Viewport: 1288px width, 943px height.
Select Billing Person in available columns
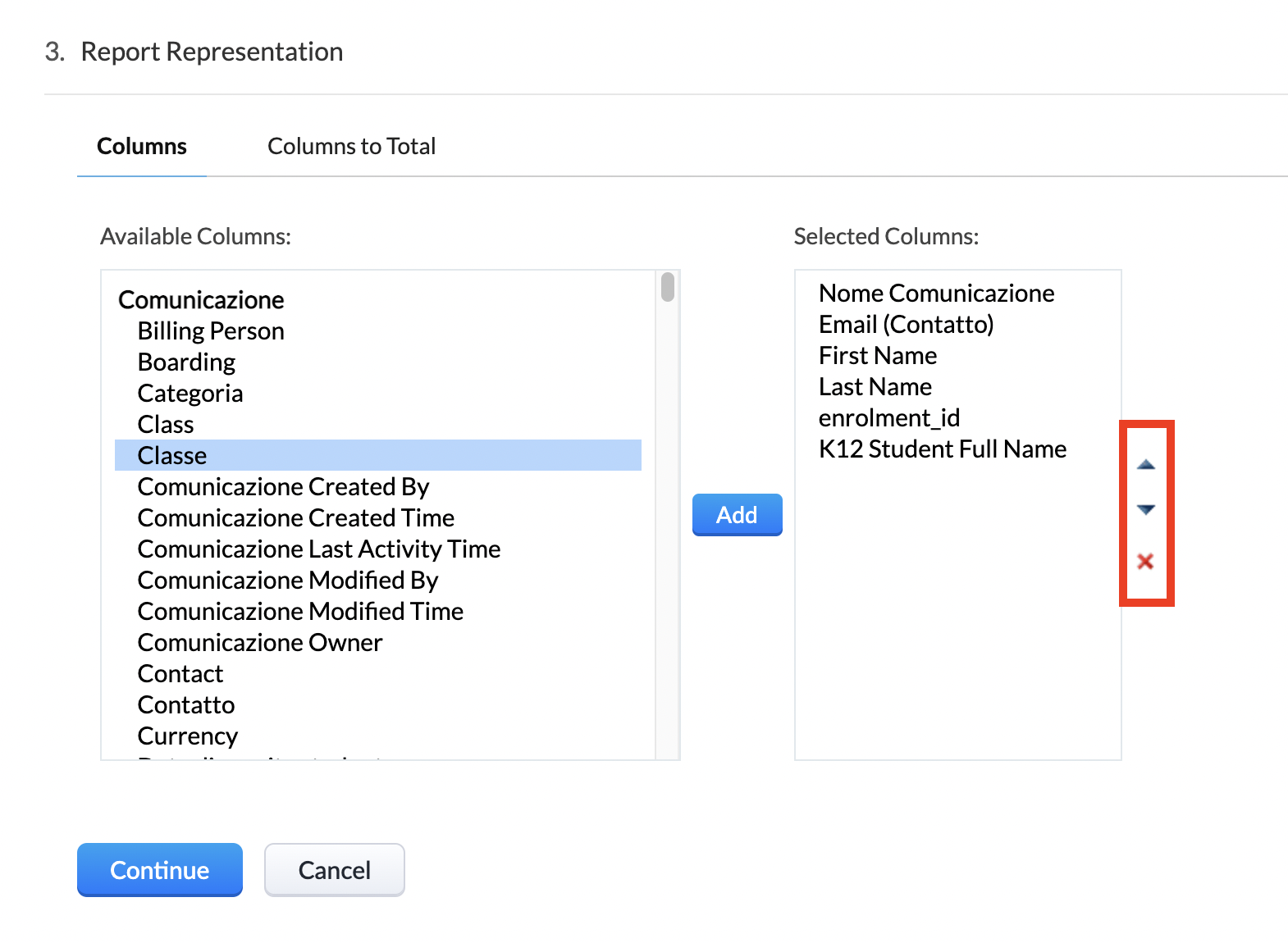click(x=211, y=331)
